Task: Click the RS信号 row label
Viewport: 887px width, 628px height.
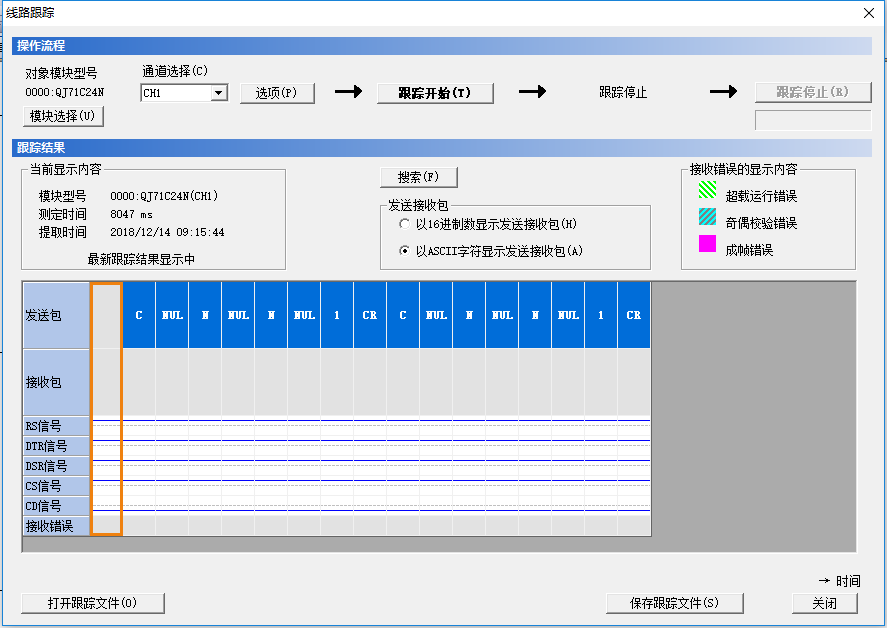Action: pyautogui.click(x=56, y=427)
